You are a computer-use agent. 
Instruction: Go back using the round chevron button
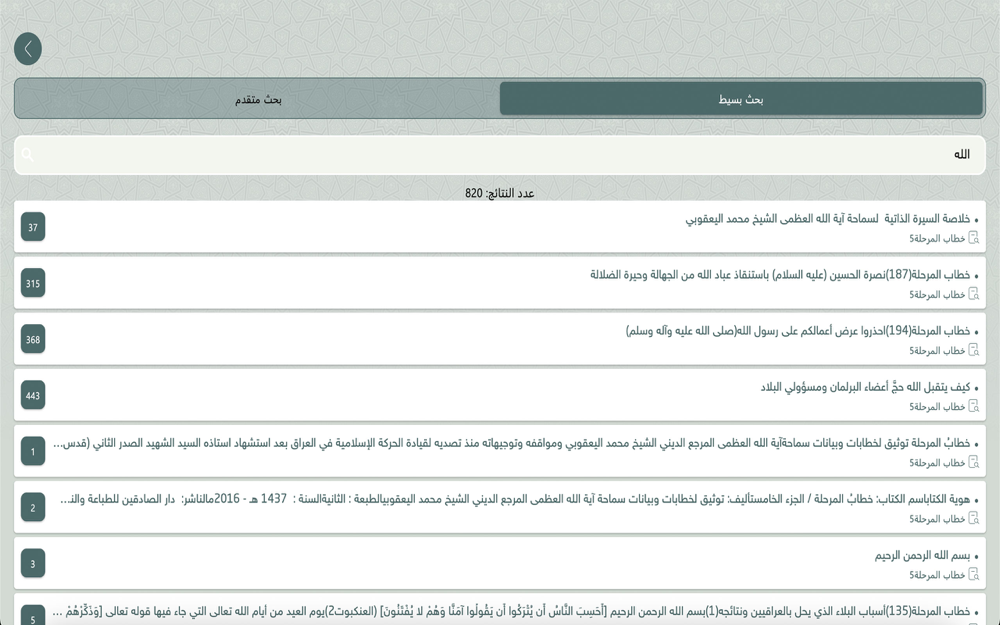pos(28,48)
